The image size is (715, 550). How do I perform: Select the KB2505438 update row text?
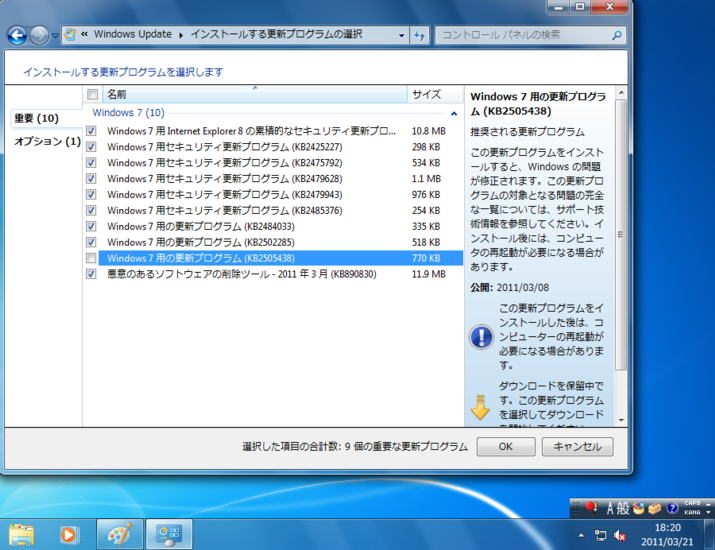click(201, 258)
